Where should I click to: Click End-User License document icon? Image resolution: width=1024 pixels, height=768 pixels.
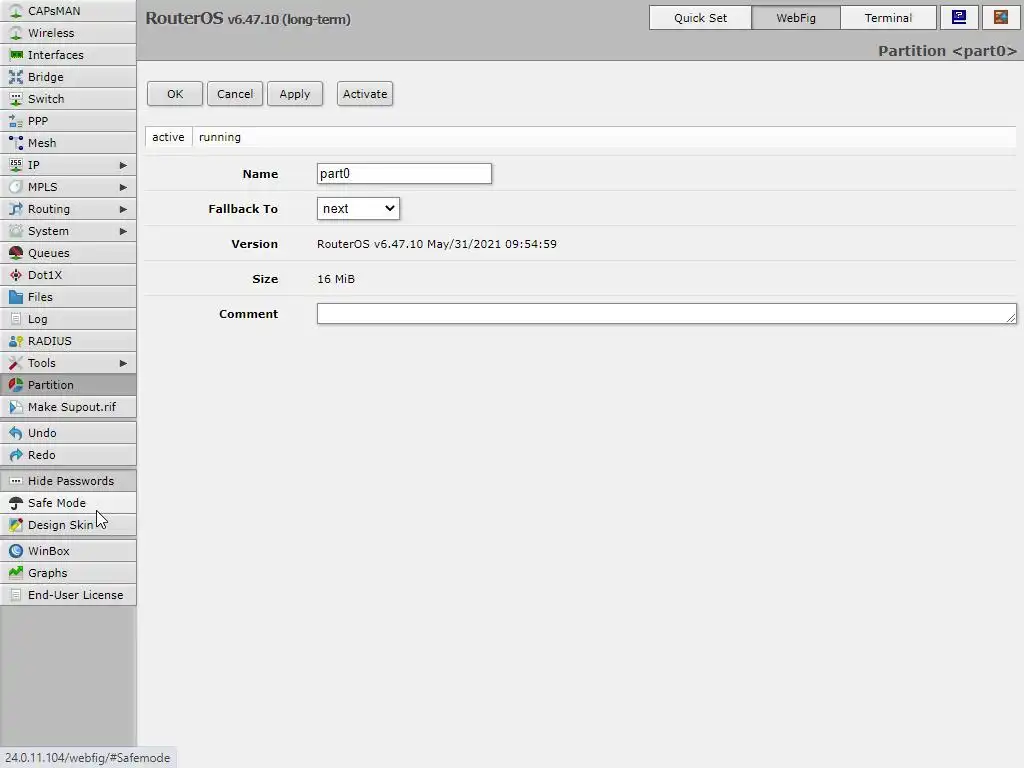coord(16,595)
